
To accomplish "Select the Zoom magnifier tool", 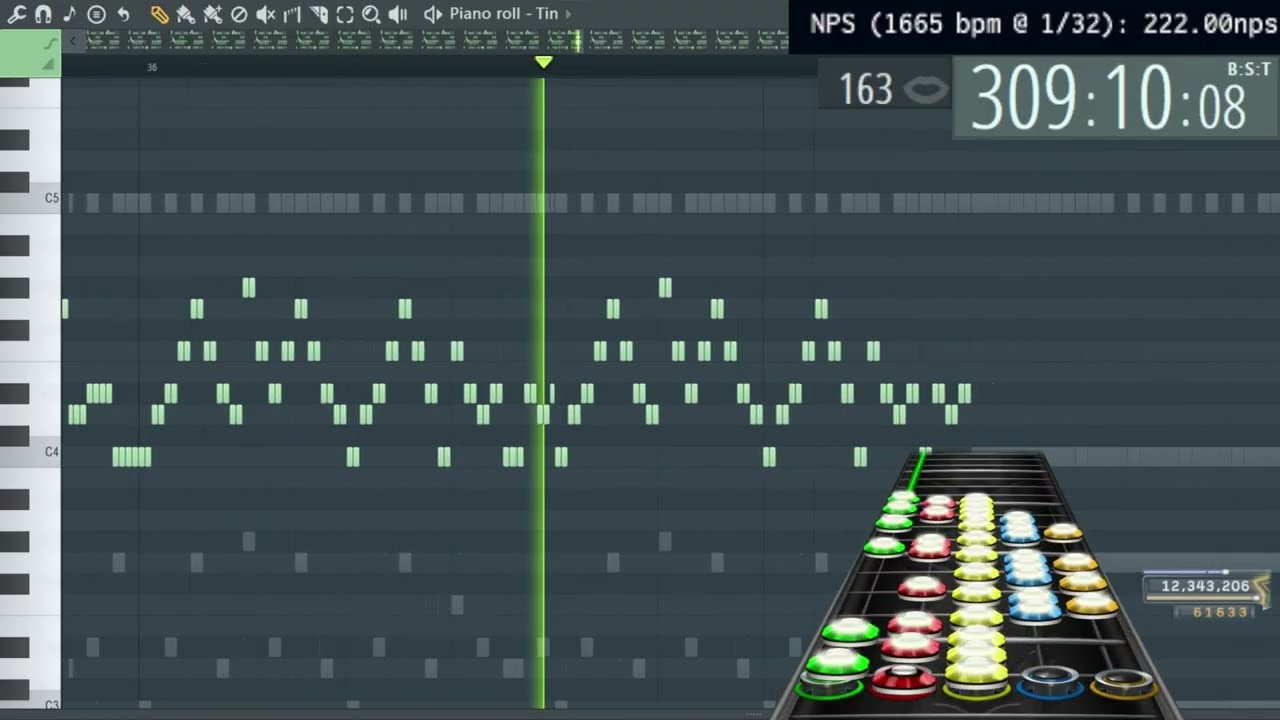I will pyautogui.click(x=371, y=14).
